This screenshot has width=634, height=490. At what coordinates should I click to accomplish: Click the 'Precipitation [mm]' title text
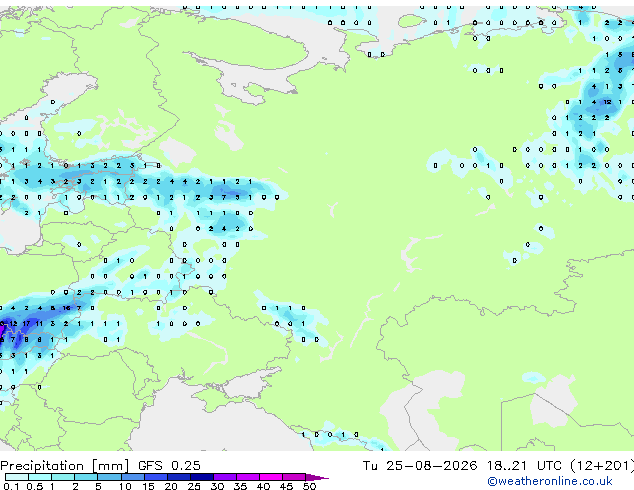(x=65, y=466)
